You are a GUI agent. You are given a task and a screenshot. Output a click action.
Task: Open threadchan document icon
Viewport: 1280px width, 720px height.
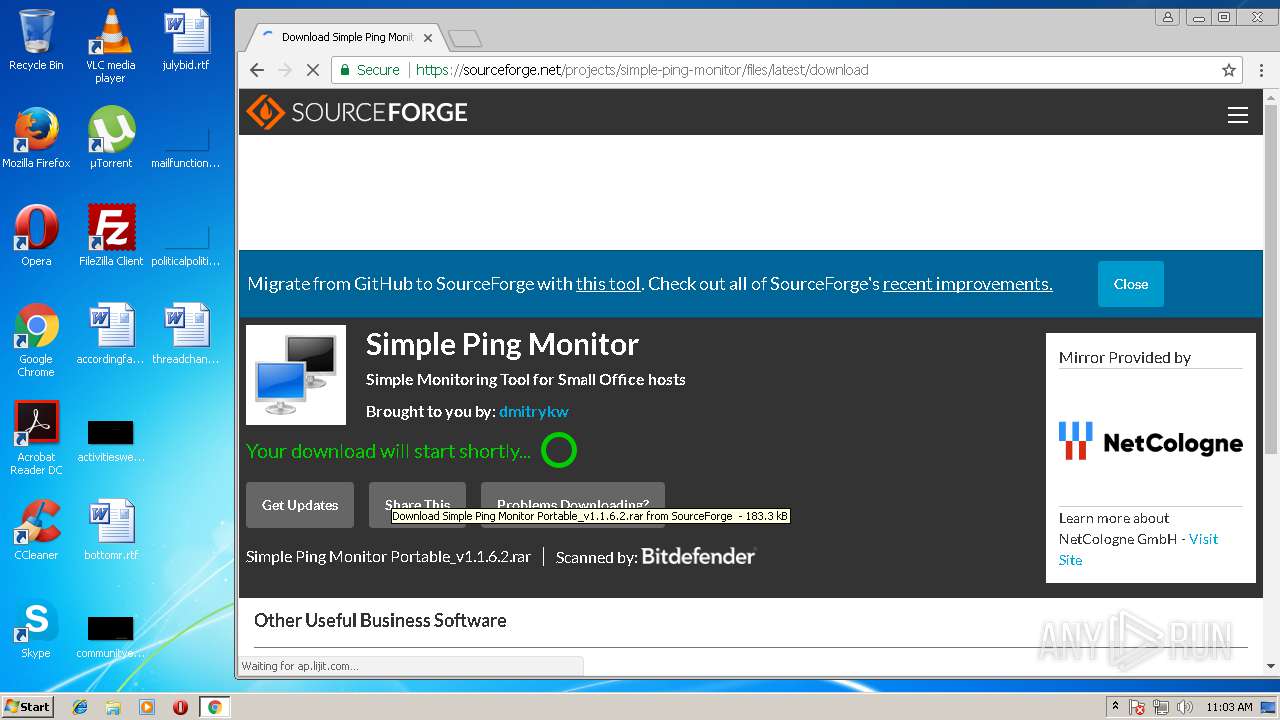pyautogui.click(x=186, y=334)
